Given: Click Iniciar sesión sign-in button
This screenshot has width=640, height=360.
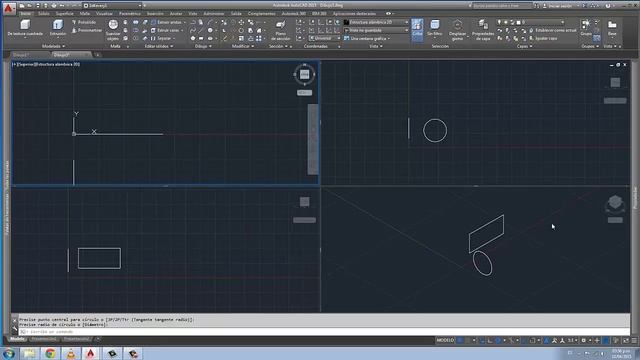Looking at the screenshot, I should (557, 6).
